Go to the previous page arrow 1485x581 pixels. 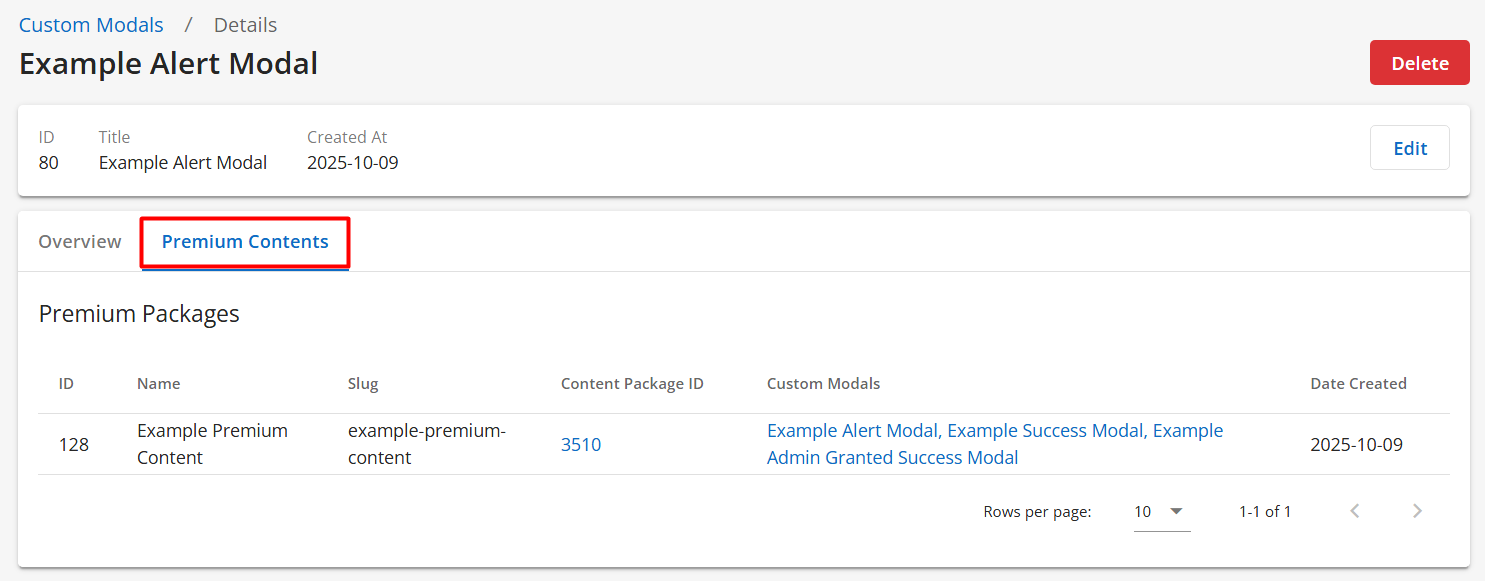pyautogui.click(x=1355, y=511)
